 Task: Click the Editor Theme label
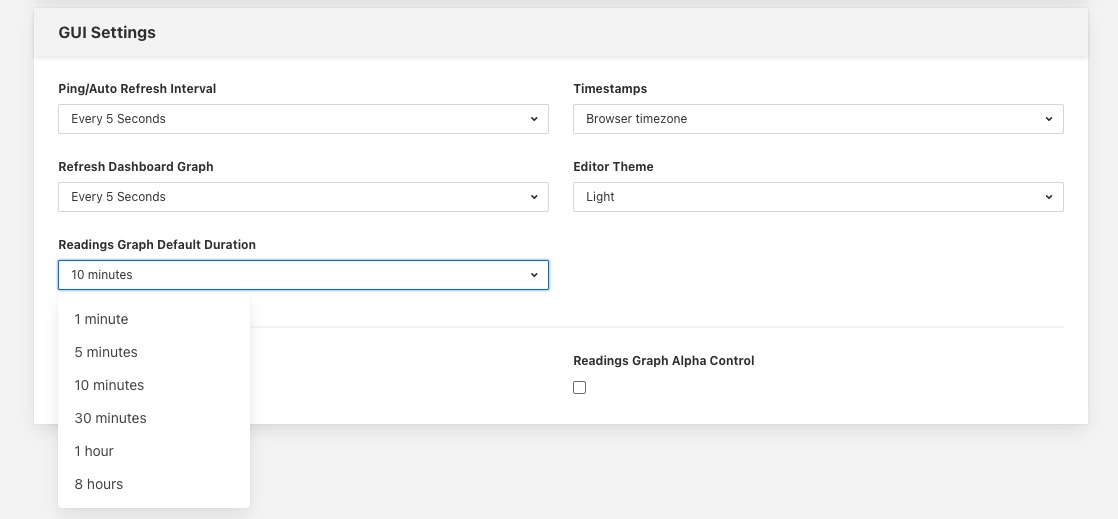point(613,167)
